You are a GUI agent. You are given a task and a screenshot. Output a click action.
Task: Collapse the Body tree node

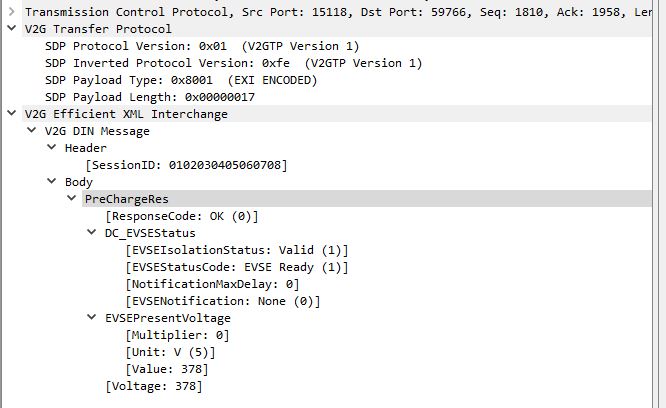pyautogui.click(x=51, y=182)
